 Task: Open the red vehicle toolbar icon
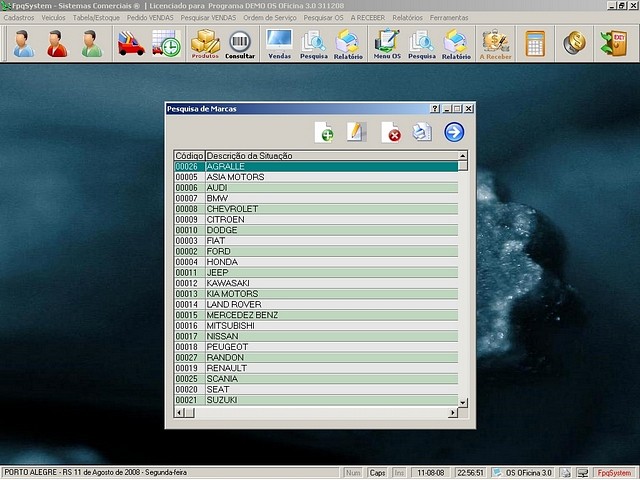click(131, 43)
